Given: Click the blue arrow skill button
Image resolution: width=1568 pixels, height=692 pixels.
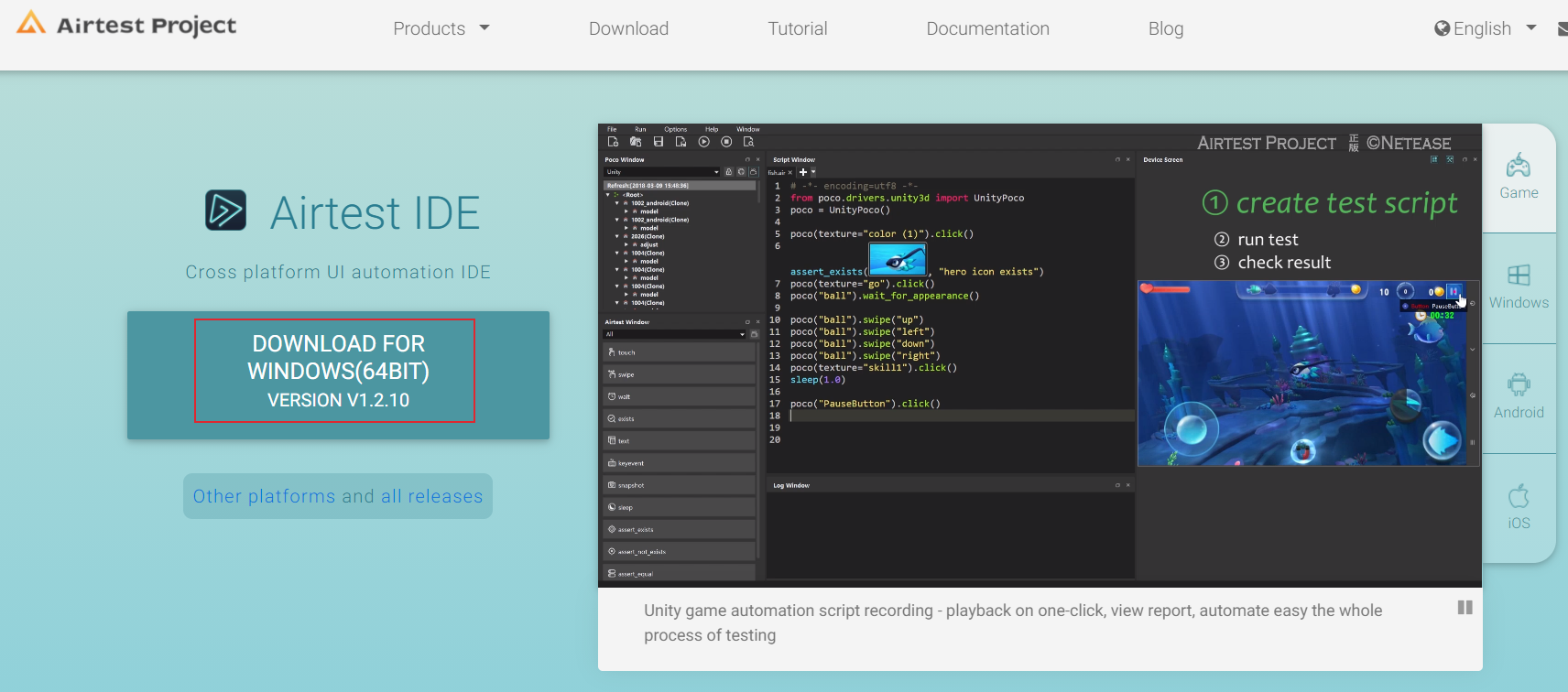Looking at the screenshot, I should point(1442,440).
